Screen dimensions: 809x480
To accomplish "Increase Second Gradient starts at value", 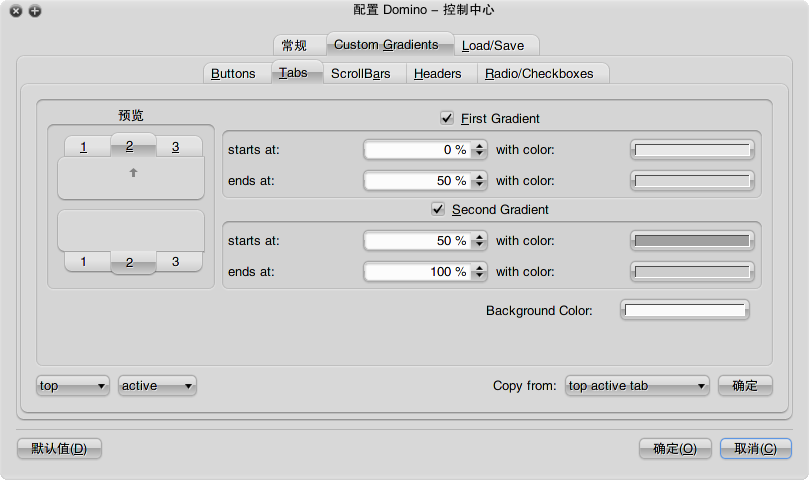I will pyautogui.click(x=480, y=236).
